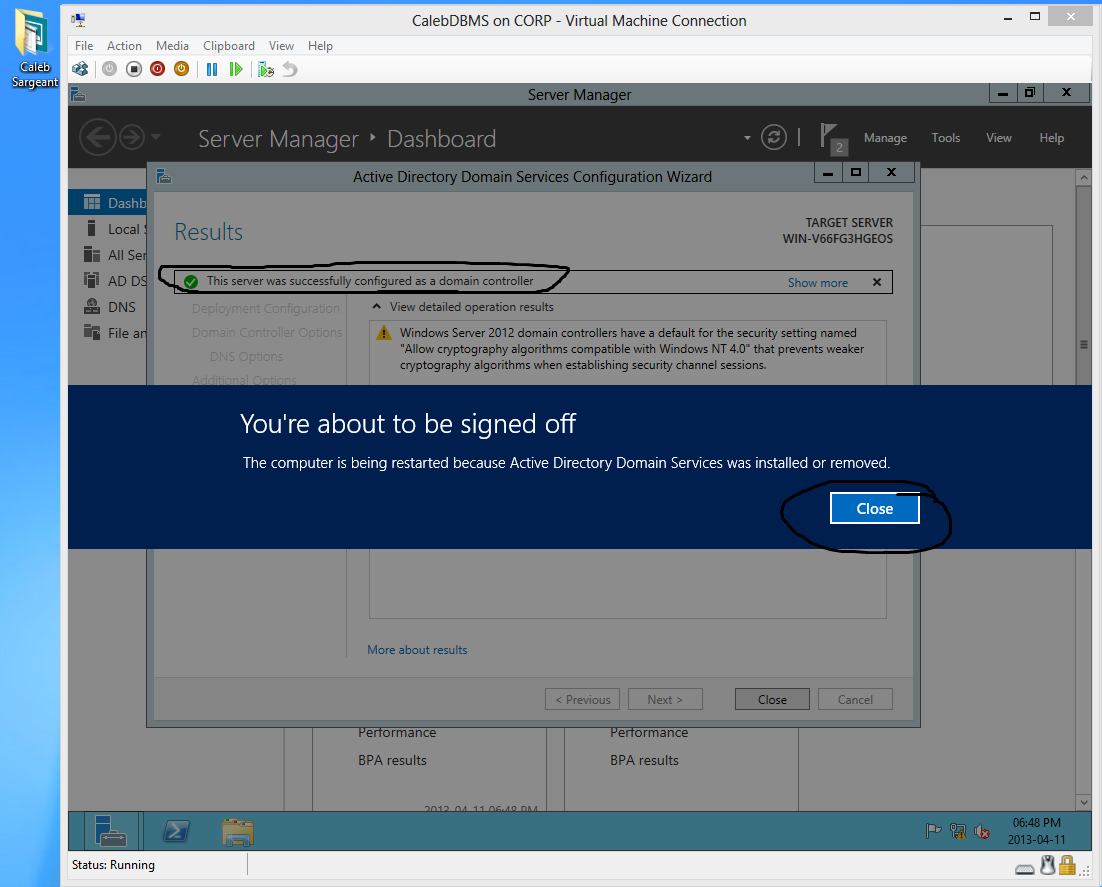The width and height of the screenshot is (1102, 887).
Task: Click Close button in the configuration wizard
Action: pyautogui.click(x=772, y=699)
